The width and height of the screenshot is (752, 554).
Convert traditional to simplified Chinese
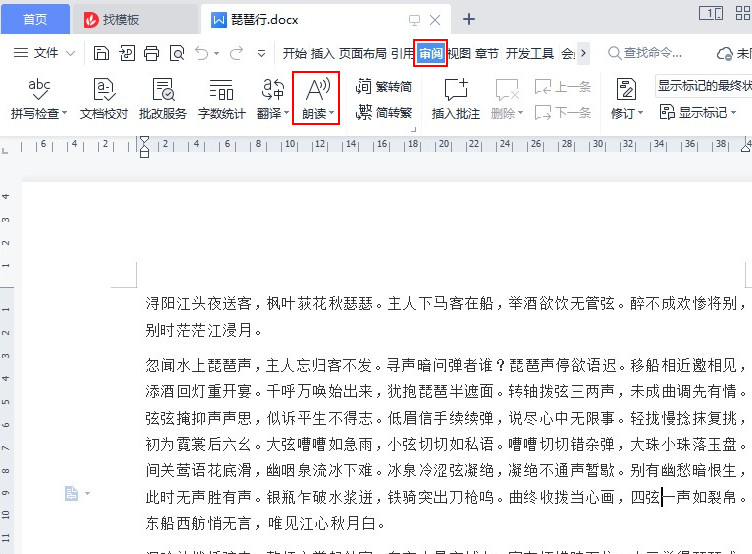384,87
